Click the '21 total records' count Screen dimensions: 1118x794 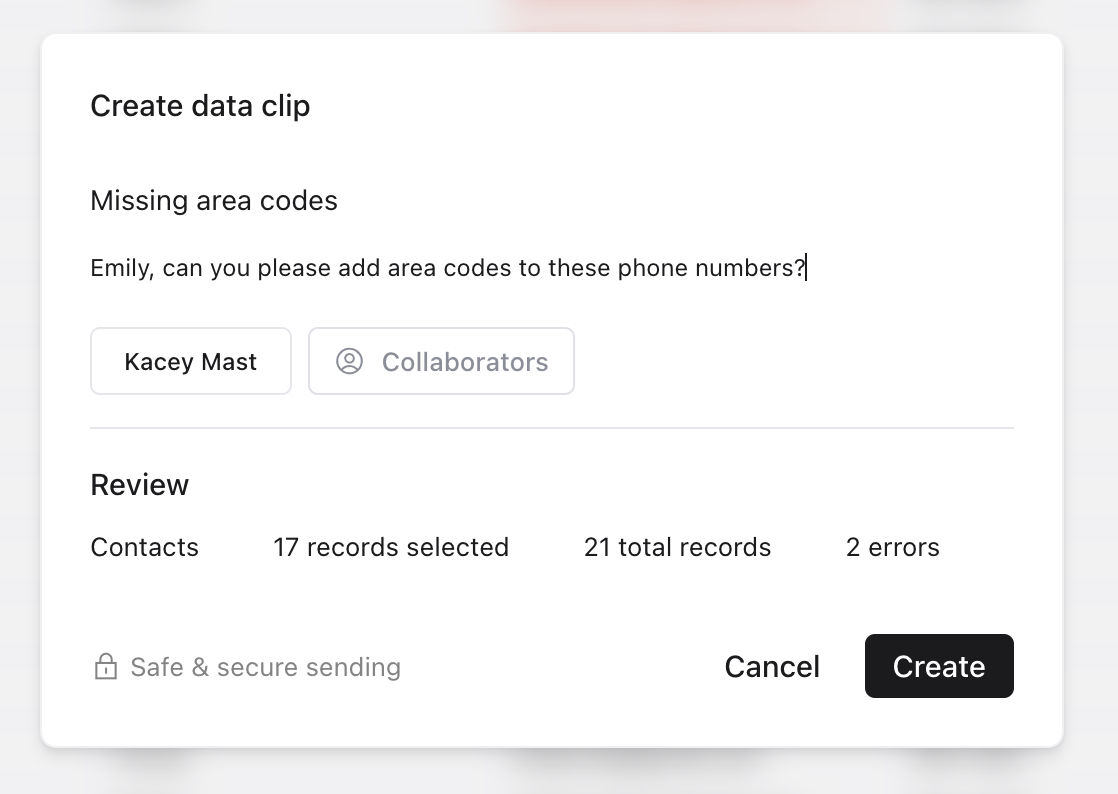(x=677, y=548)
